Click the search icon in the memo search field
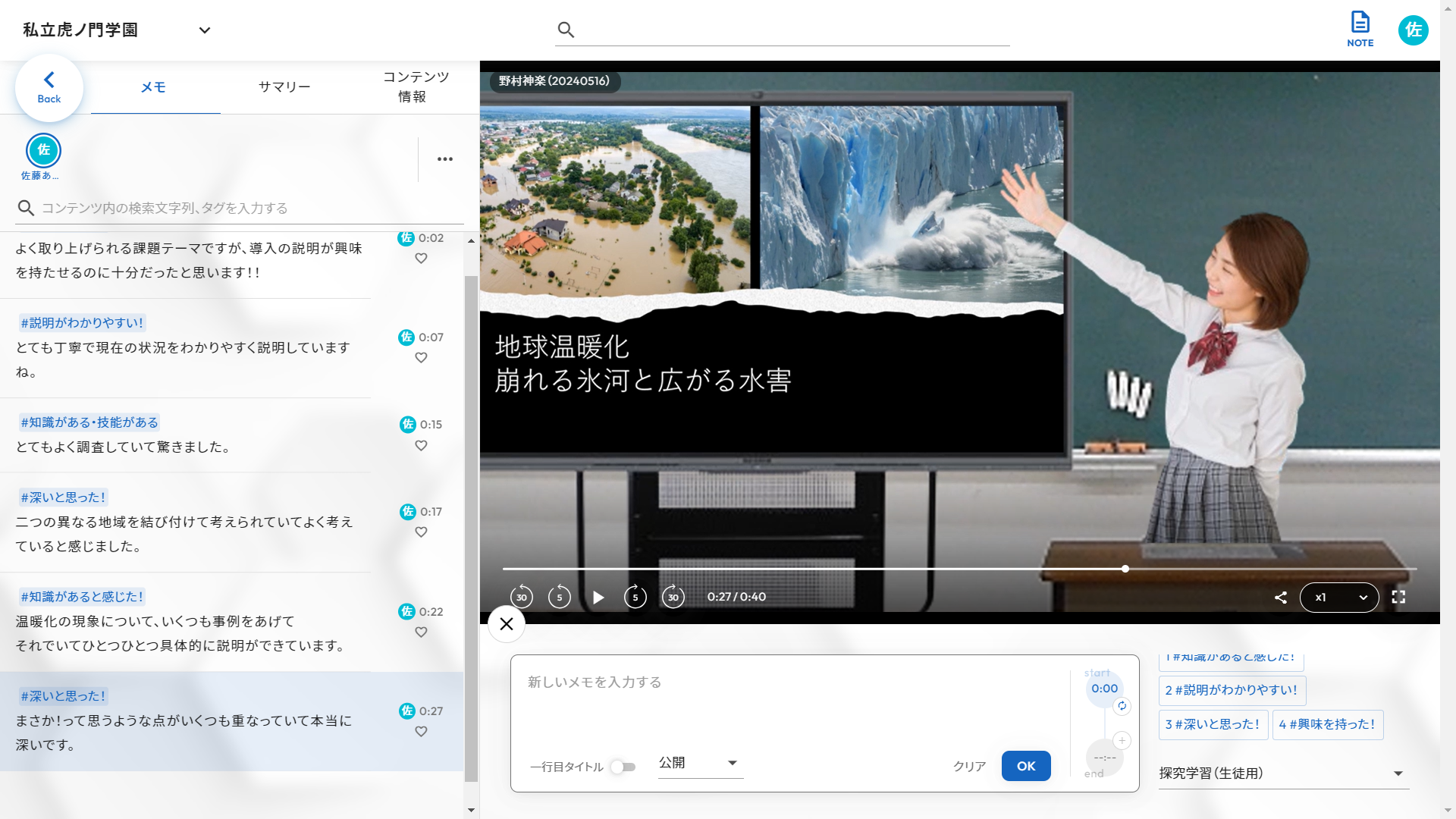 pos(26,208)
